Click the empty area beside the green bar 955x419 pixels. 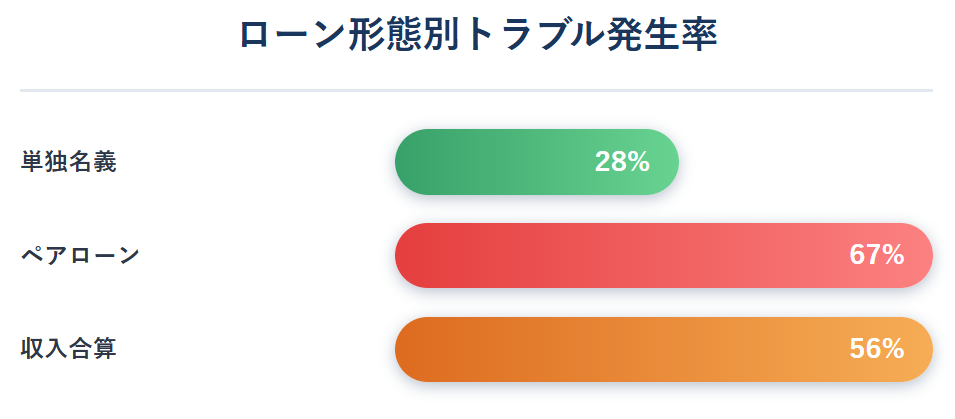click(x=806, y=162)
